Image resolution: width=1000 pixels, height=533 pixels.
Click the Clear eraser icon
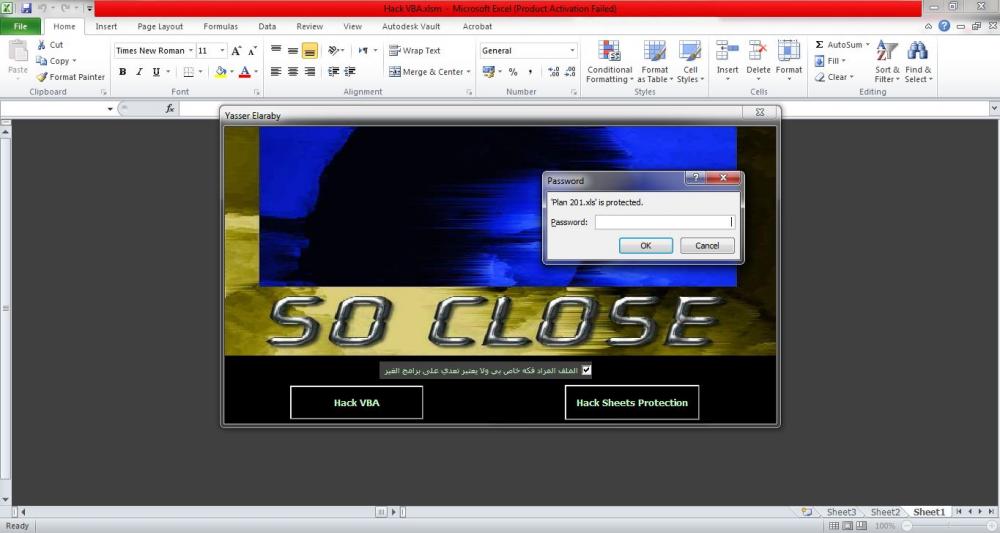point(820,77)
